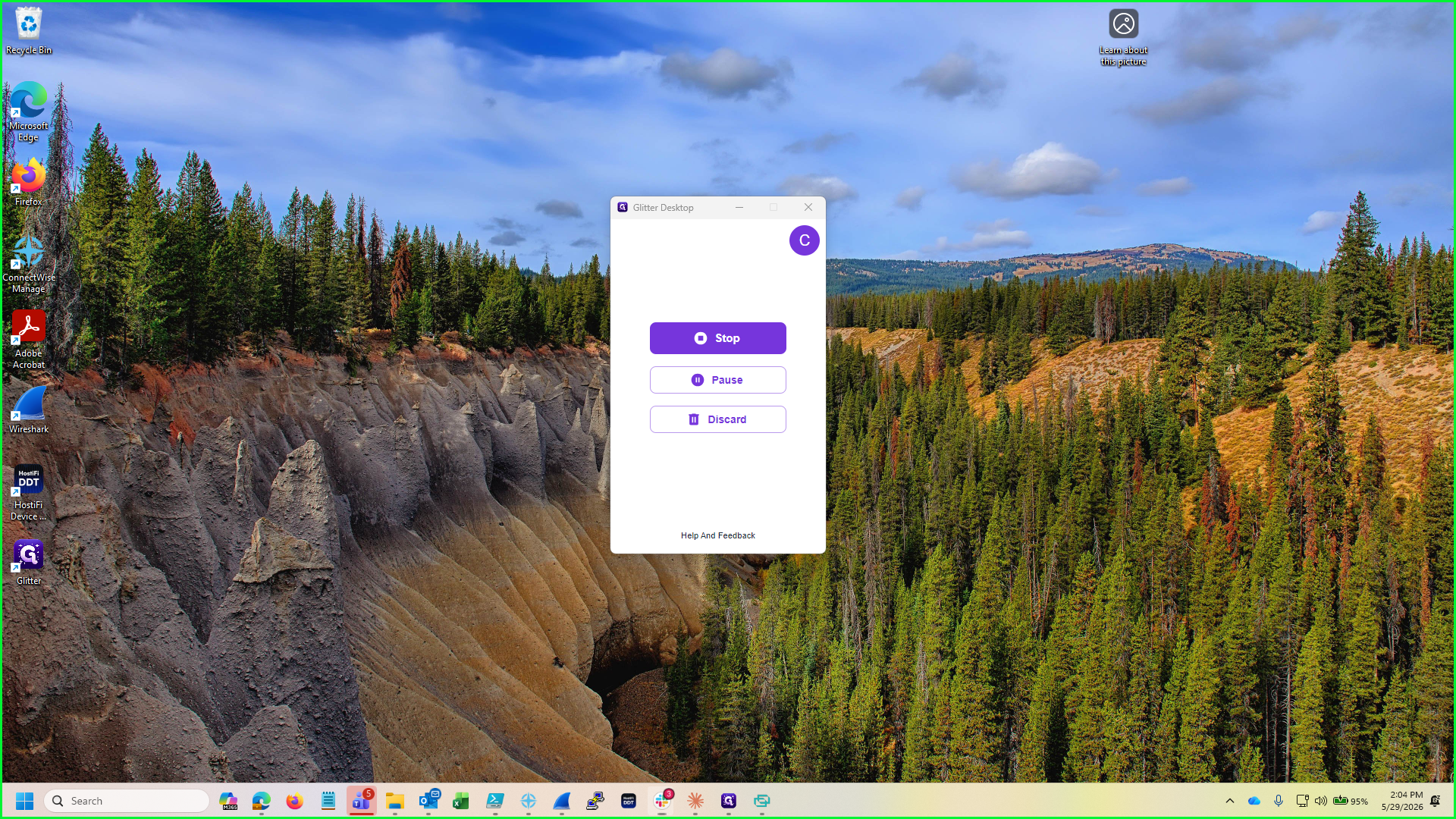
Task: Open File Explorer from the taskbar
Action: pyautogui.click(x=395, y=801)
